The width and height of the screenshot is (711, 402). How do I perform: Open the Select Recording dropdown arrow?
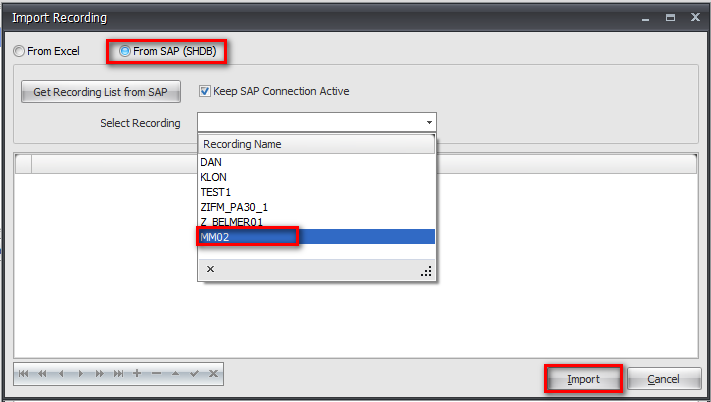point(429,122)
